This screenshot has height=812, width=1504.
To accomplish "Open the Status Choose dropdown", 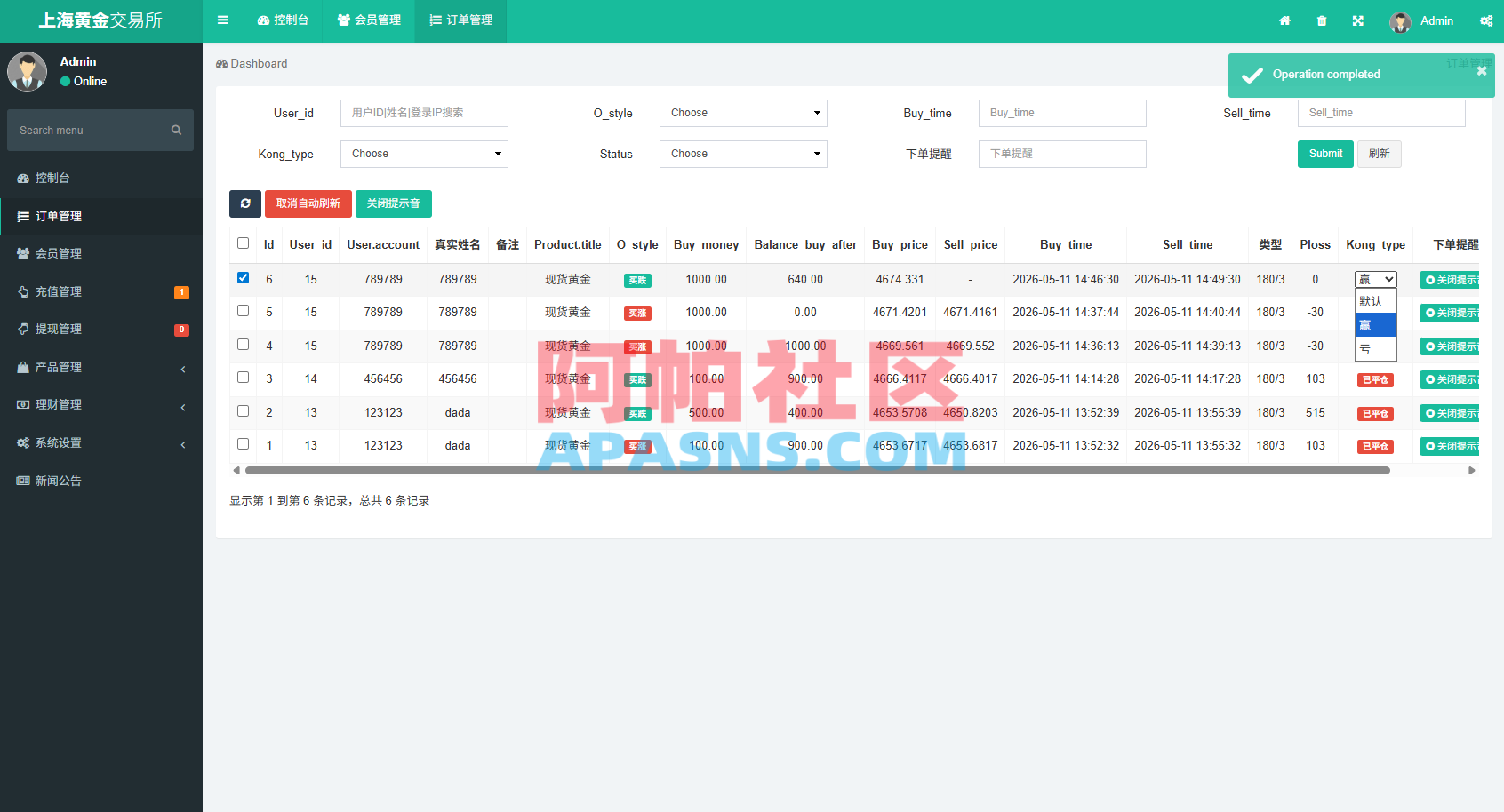I will [x=743, y=154].
